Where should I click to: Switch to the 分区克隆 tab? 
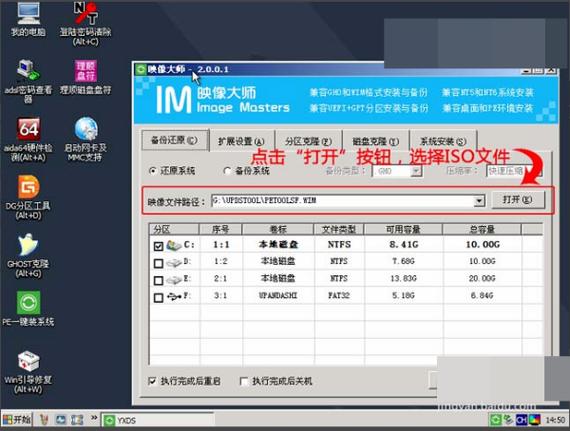click(x=309, y=141)
